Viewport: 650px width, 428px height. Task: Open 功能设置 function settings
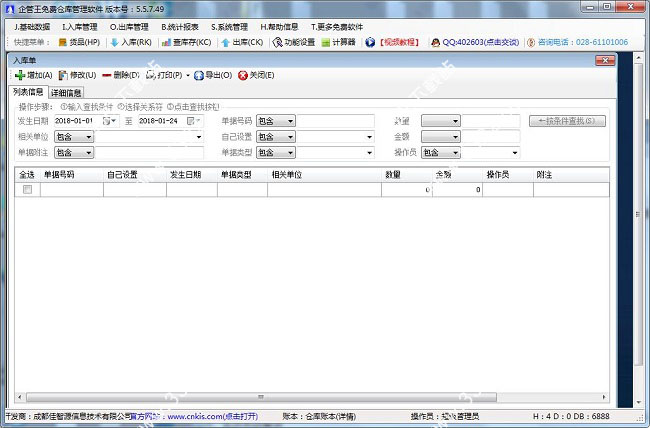click(293, 43)
